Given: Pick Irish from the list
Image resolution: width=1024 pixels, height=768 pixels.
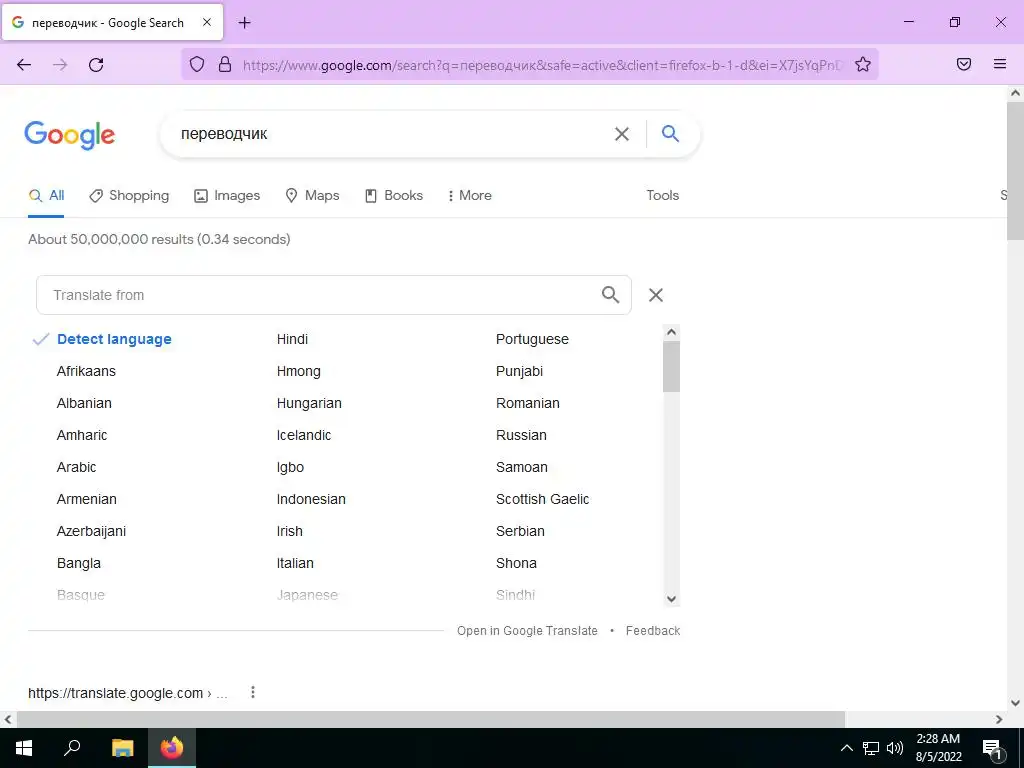Looking at the screenshot, I should coord(289,531).
